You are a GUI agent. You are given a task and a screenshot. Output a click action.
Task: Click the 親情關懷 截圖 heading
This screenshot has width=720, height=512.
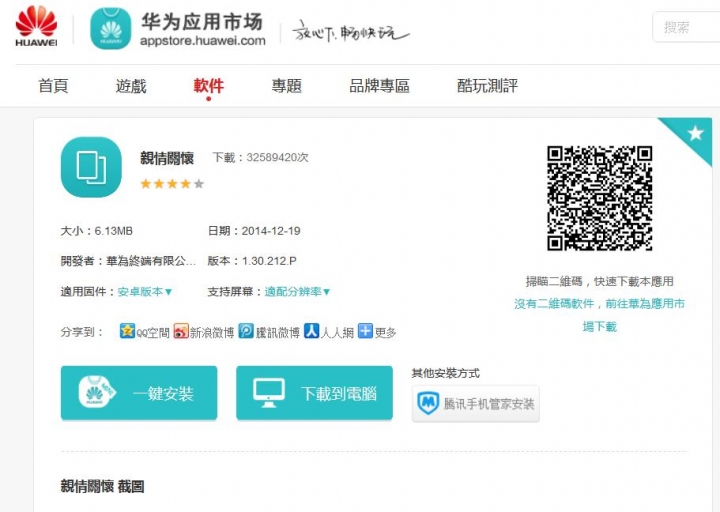[x=102, y=486]
